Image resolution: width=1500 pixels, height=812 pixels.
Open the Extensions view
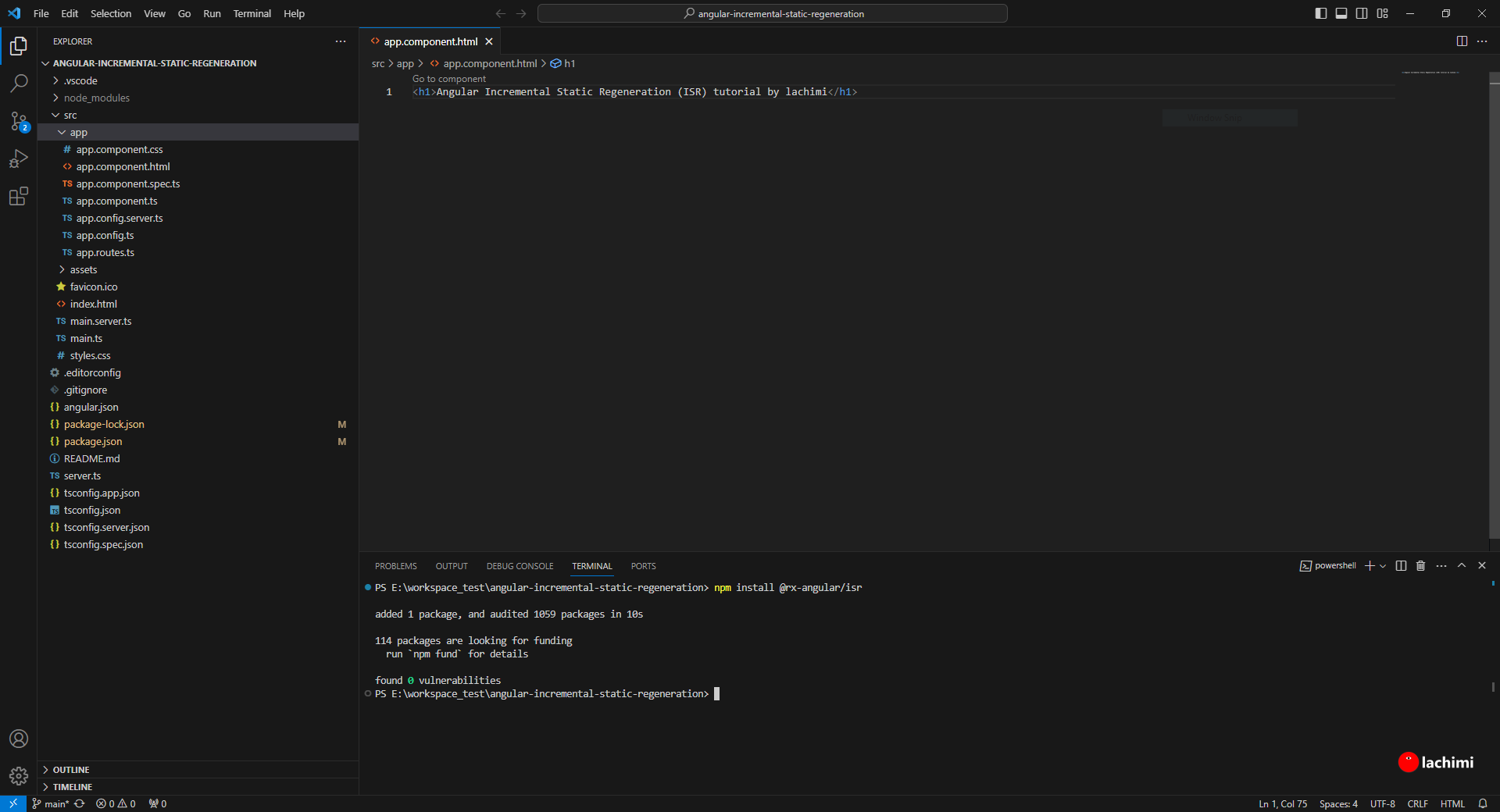click(19, 196)
